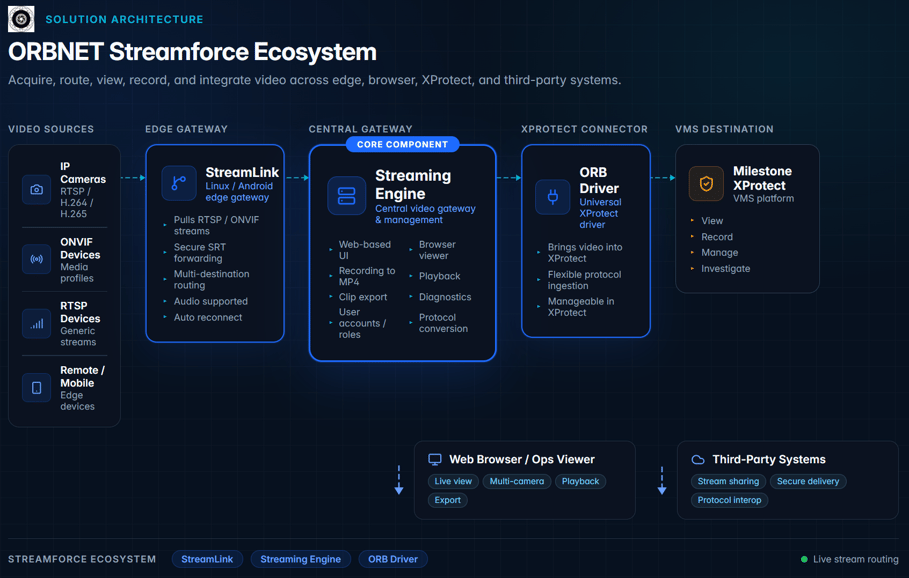Click 'Playback' bullet in Streaming Engine card
This screenshot has height=578, width=909.
[x=439, y=276]
